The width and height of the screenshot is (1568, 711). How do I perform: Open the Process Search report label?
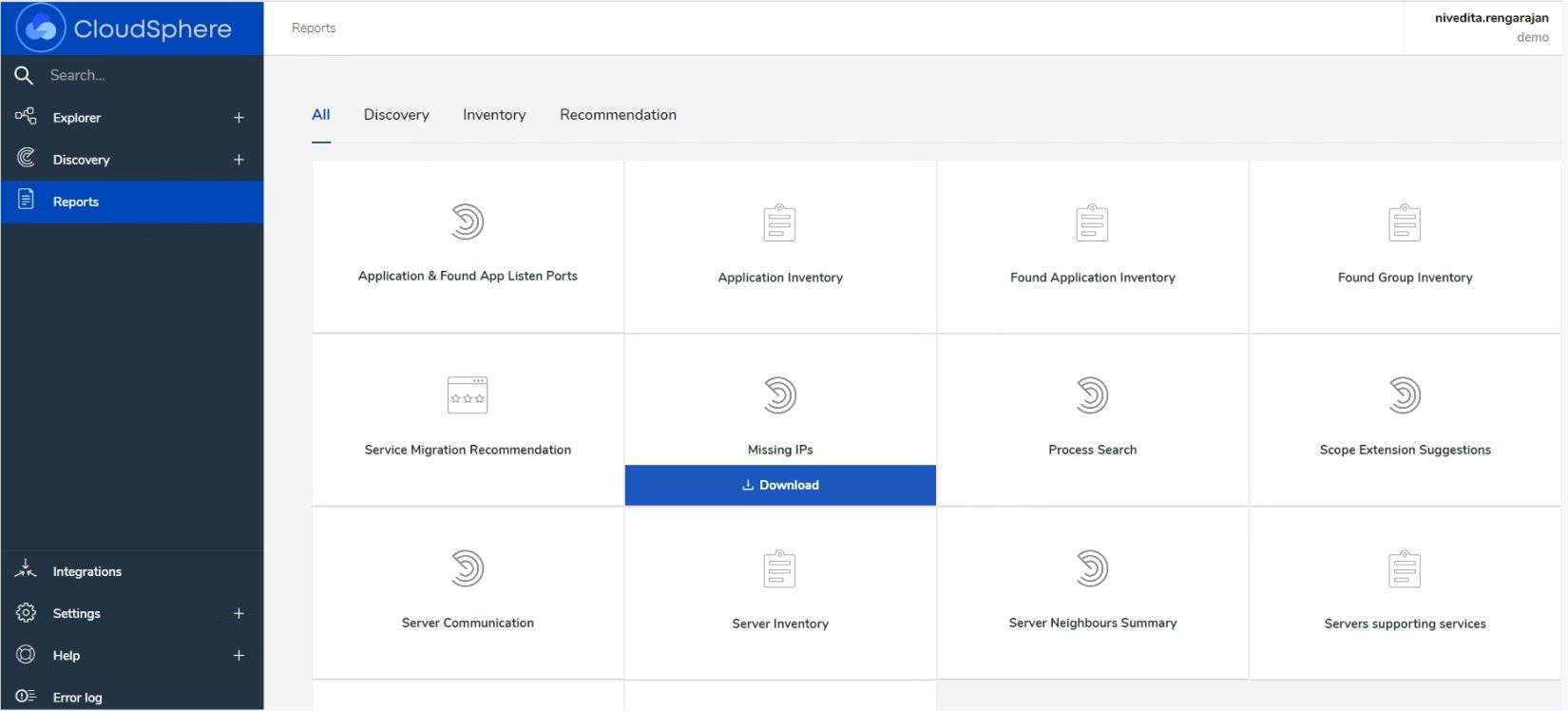point(1092,450)
